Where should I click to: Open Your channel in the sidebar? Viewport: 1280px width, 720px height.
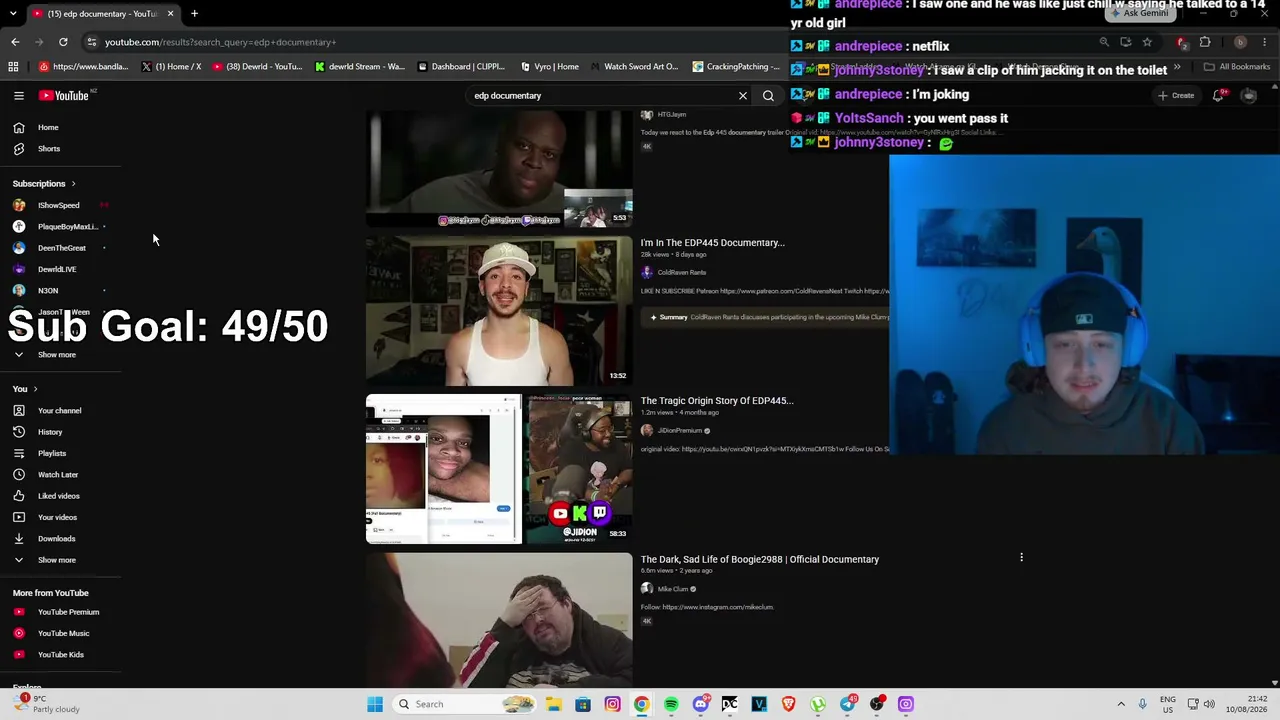(59, 411)
